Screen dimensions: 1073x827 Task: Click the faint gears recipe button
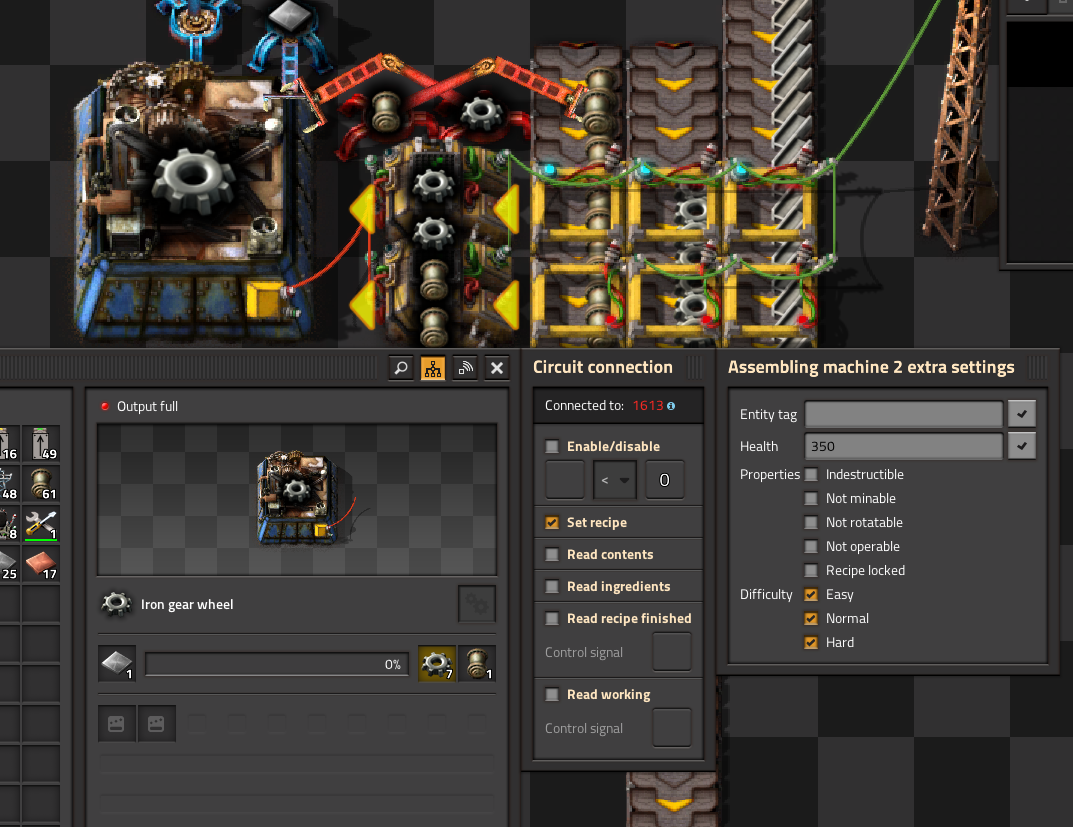[x=477, y=604]
